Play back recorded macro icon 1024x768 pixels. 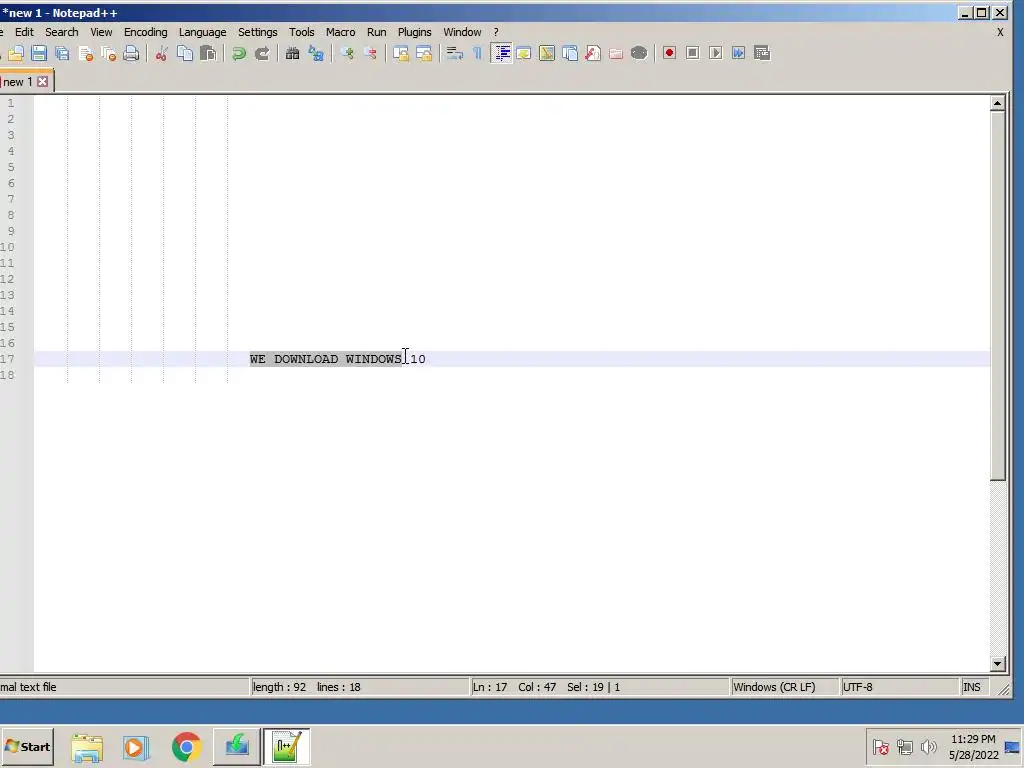pyautogui.click(x=716, y=54)
